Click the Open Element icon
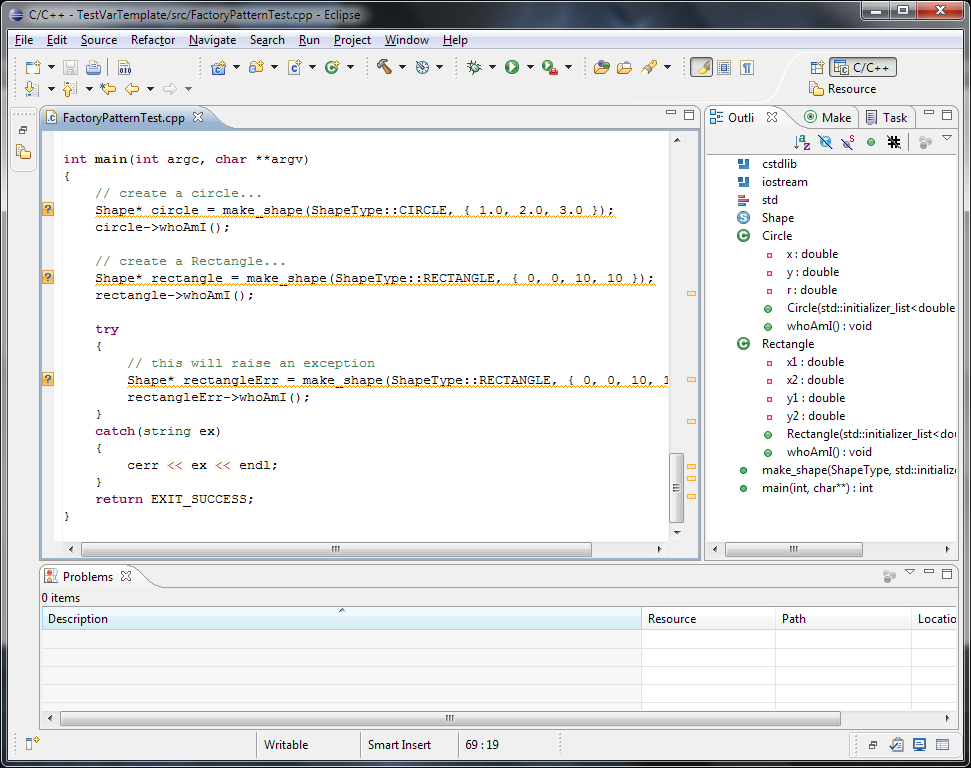 601,67
